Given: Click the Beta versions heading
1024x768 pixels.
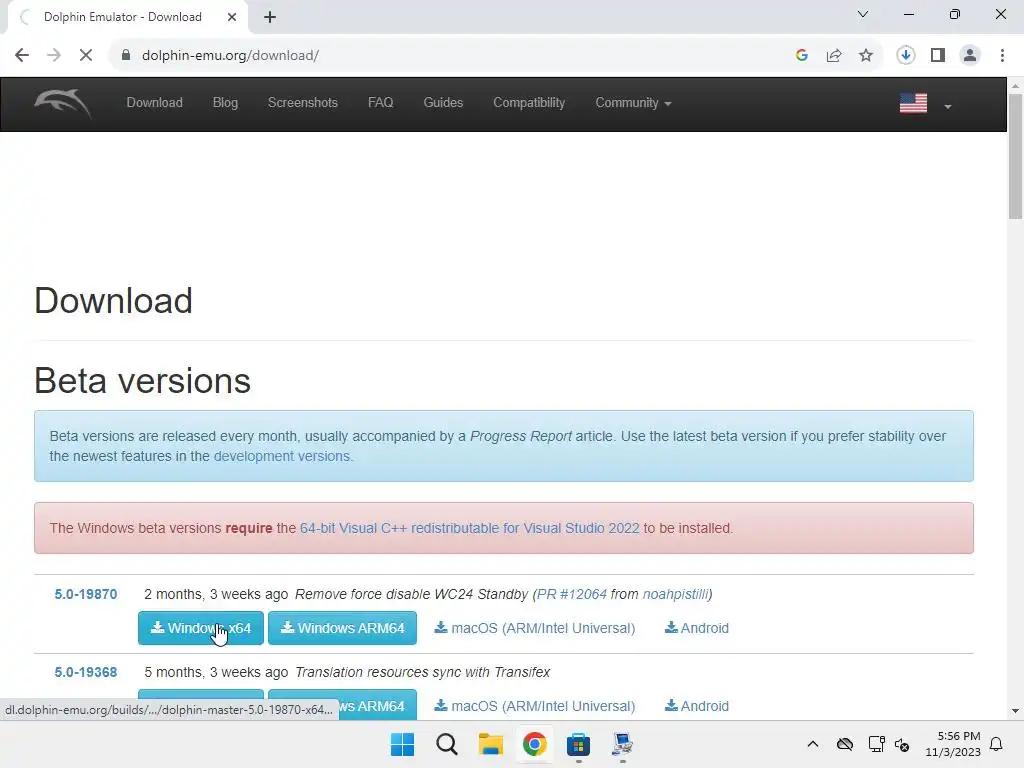Looking at the screenshot, I should 142,381.
